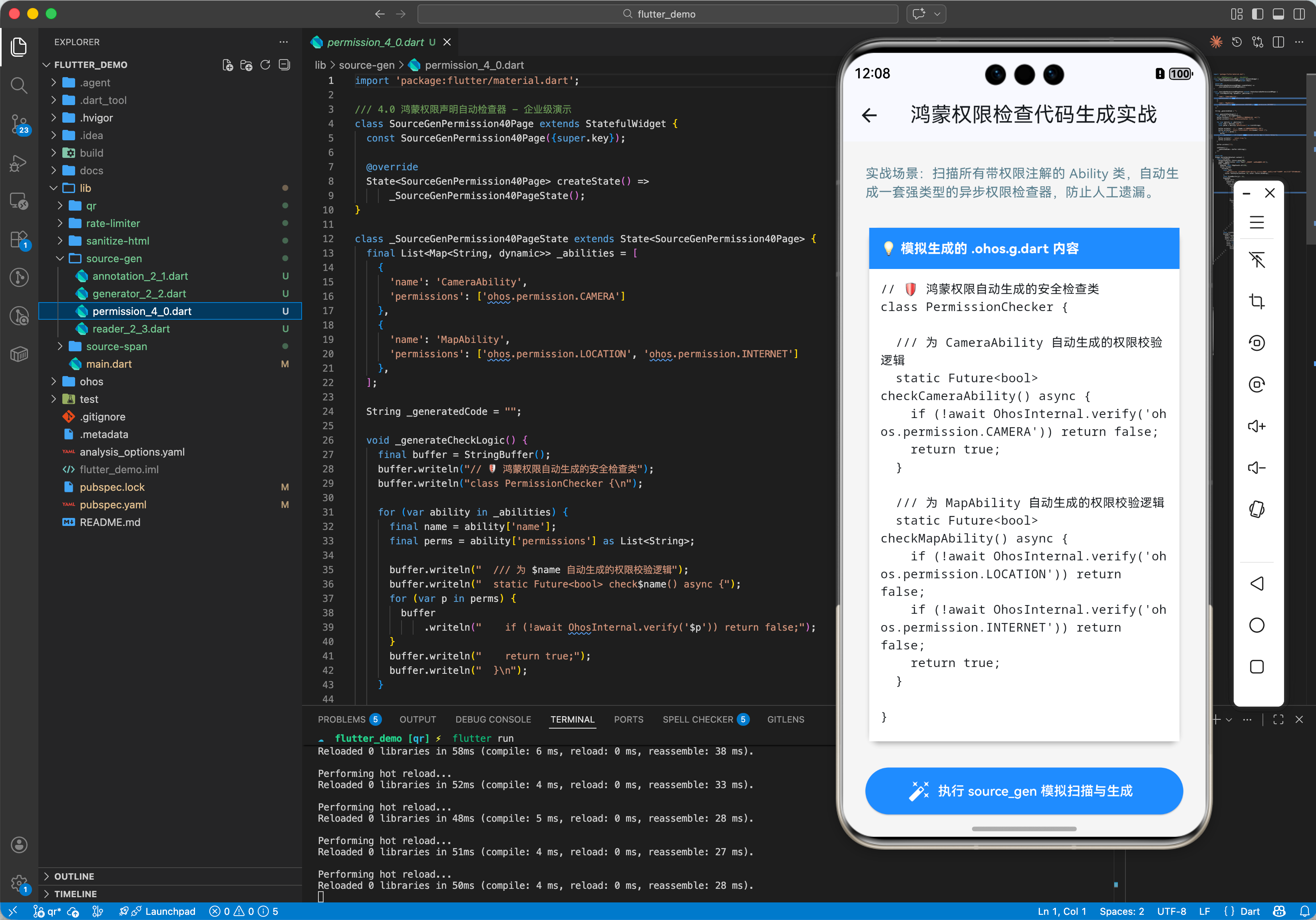Click Launchpad in the status bar
Image resolution: width=1316 pixels, height=920 pixels.
170,911
